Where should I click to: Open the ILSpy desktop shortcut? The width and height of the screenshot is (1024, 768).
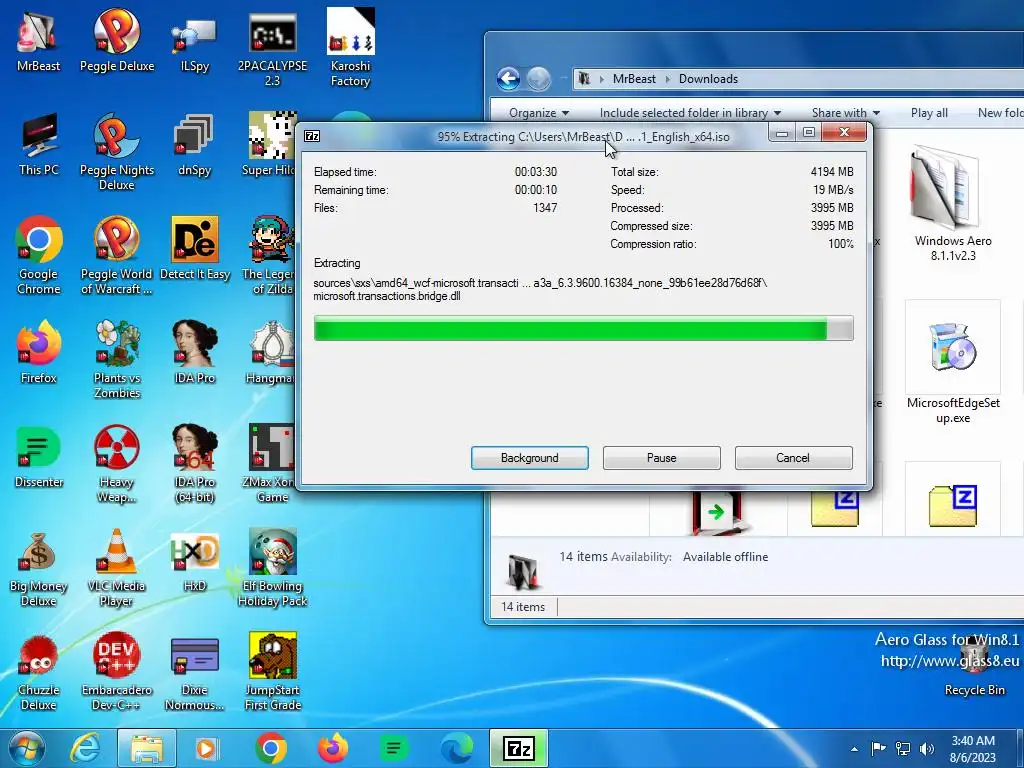195,41
